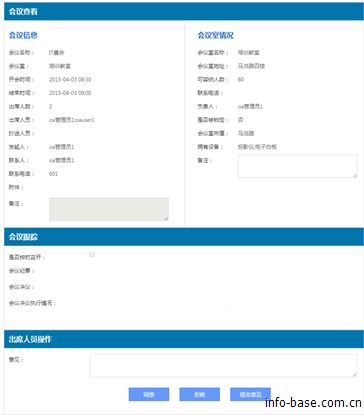
Task: Click the 结束时间 value 2015-04-03 09:00
Action: [x=70, y=93]
